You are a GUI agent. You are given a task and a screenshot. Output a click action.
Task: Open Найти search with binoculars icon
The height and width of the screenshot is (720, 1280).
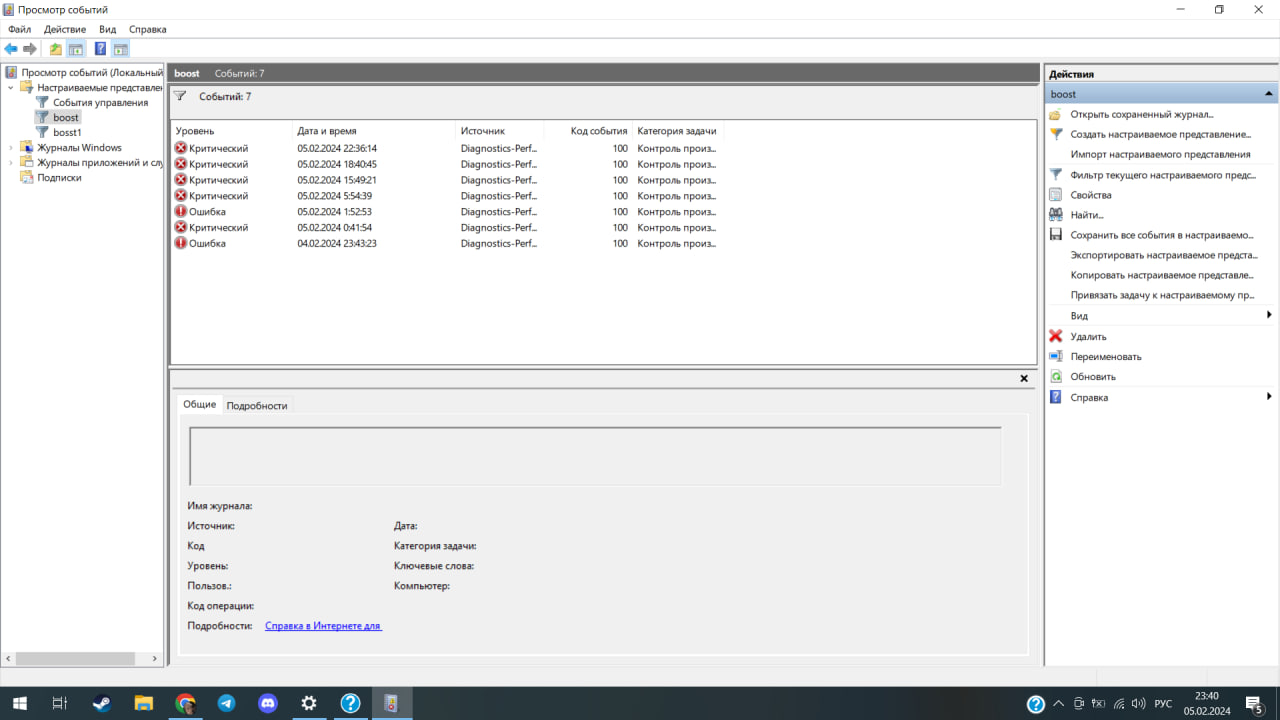pyautogui.click(x=1055, y=215)
